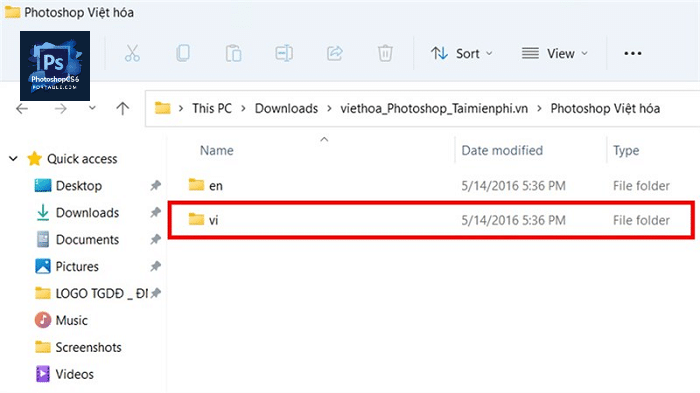Click pin icon next to Pictures

point(155,267)
